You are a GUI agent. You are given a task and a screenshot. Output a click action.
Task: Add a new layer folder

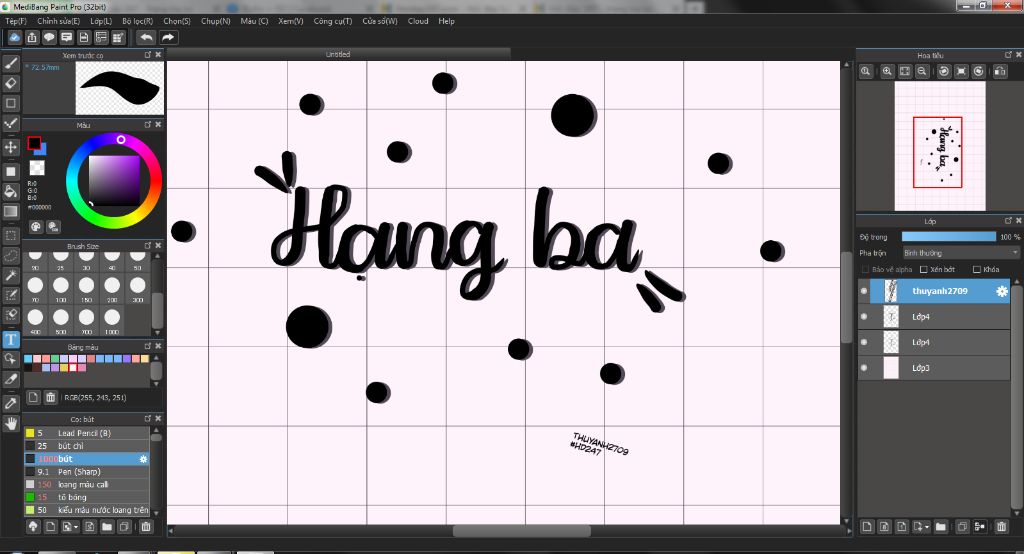pyautogui.click(x=940, y=527)
